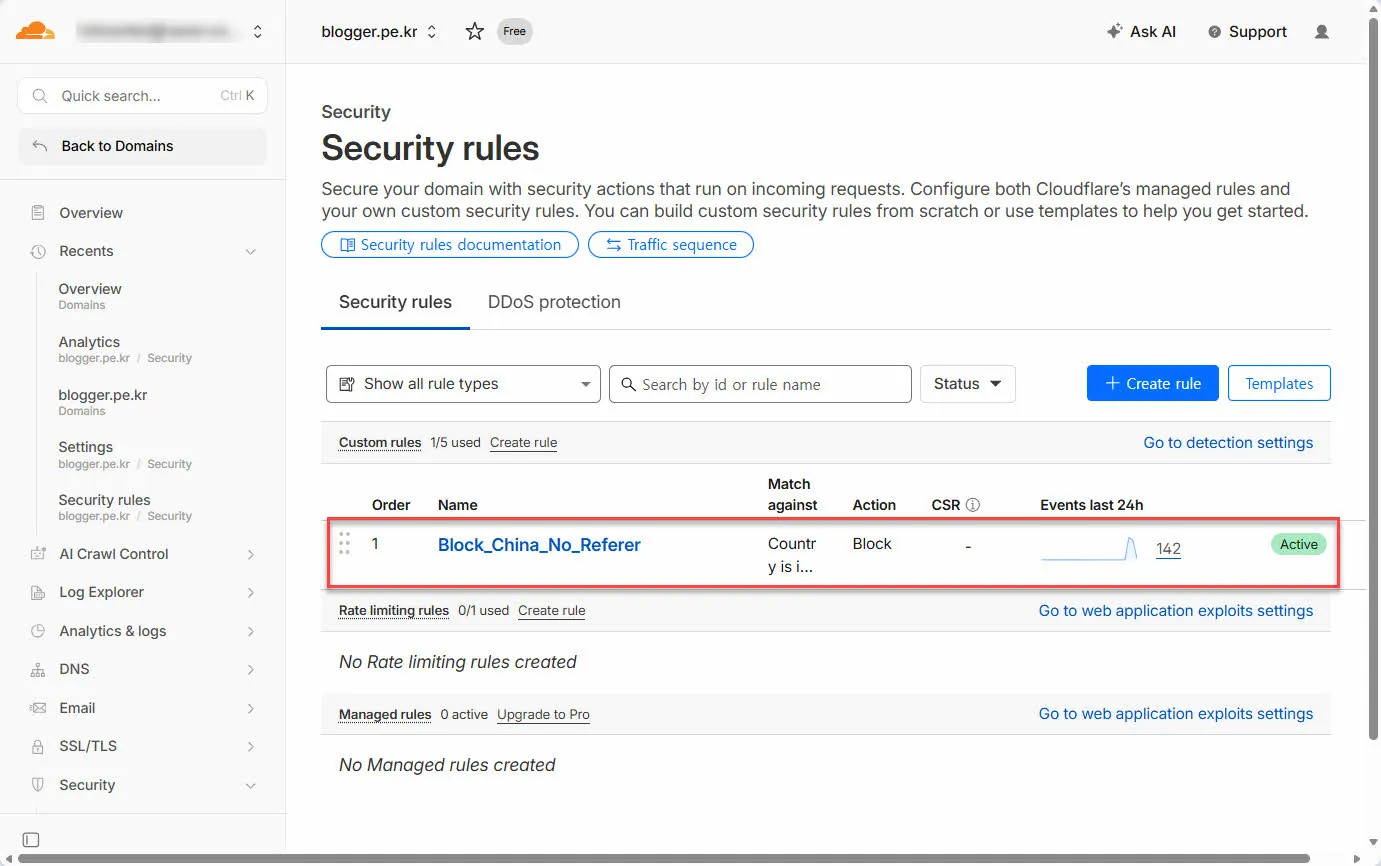
Task: Star the blogger.pe.kr domain
Action: (x=475, y=32)
